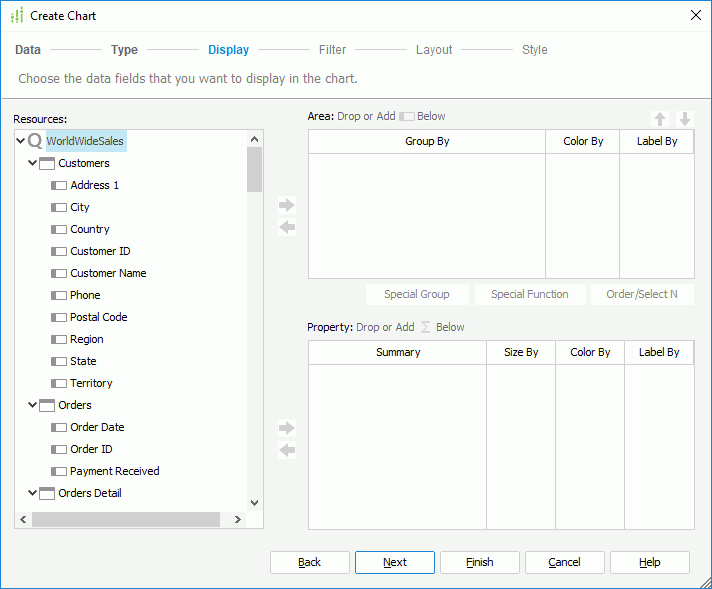Click the Region field icon
Image resolution: width=712 pixels, height=589 pixels.
(59, 339)
